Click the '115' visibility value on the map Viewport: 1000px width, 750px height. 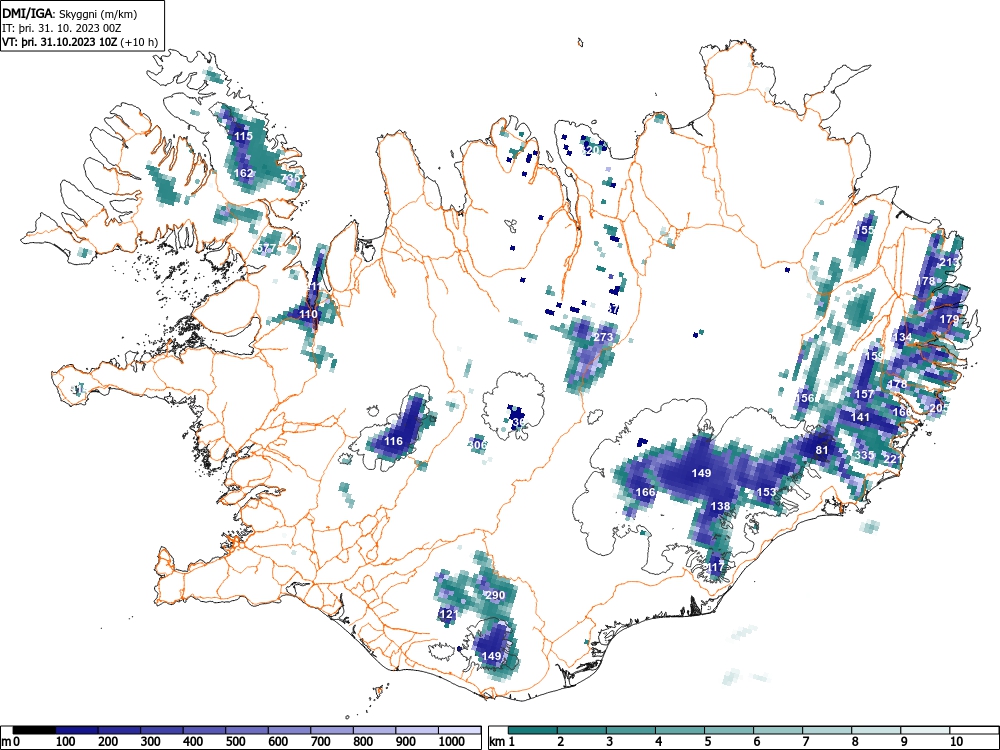click(244, 136)
